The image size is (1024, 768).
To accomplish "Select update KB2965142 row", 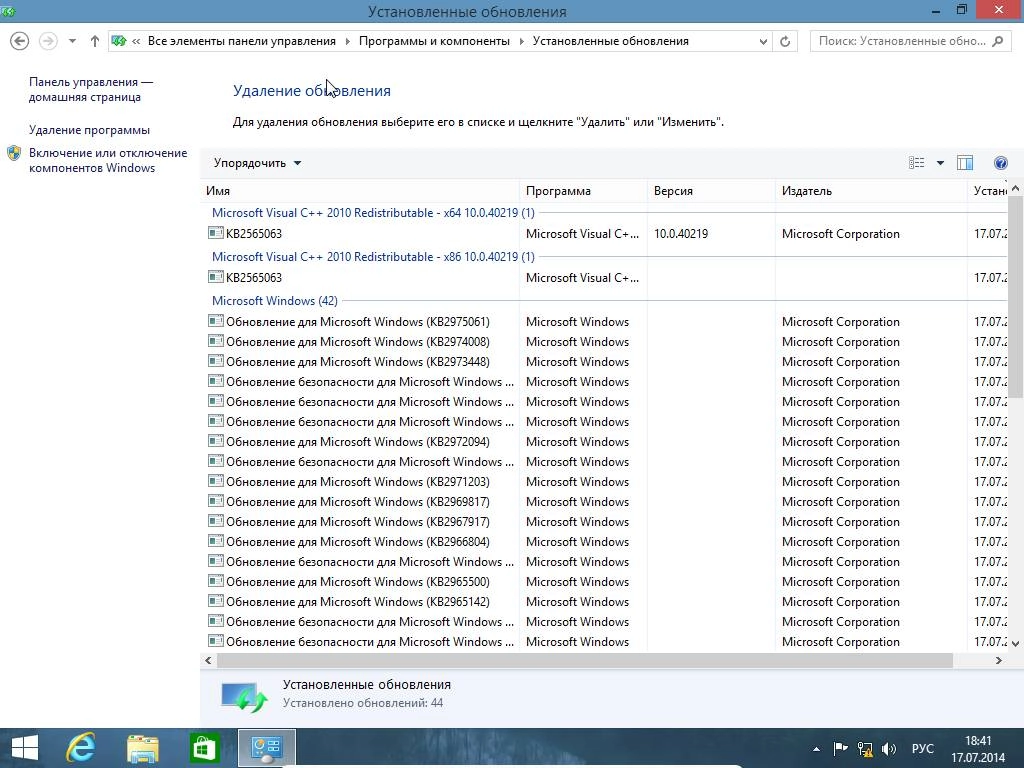I will 604,602.
